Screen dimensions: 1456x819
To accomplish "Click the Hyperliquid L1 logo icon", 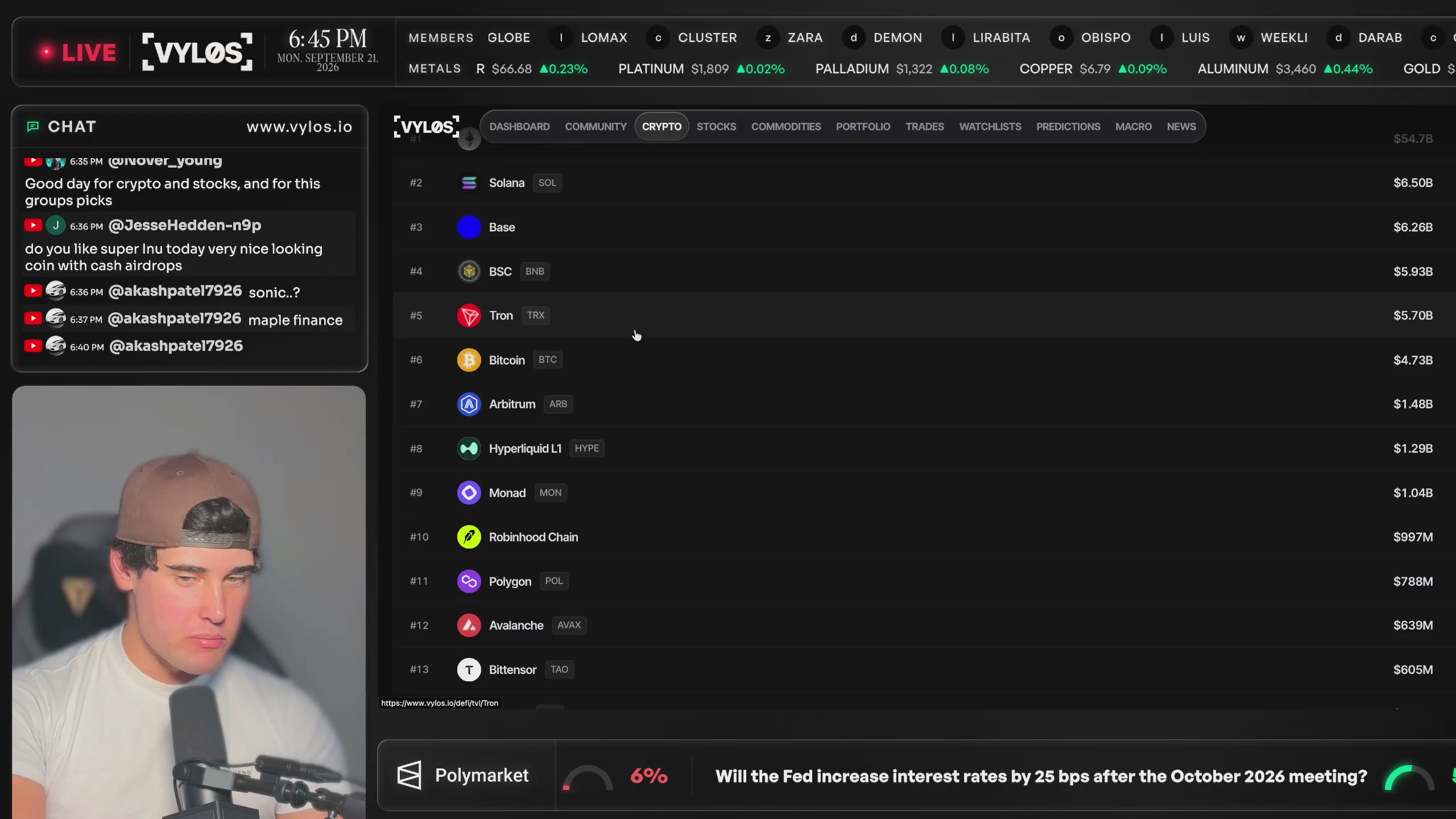I will (469, 448).
